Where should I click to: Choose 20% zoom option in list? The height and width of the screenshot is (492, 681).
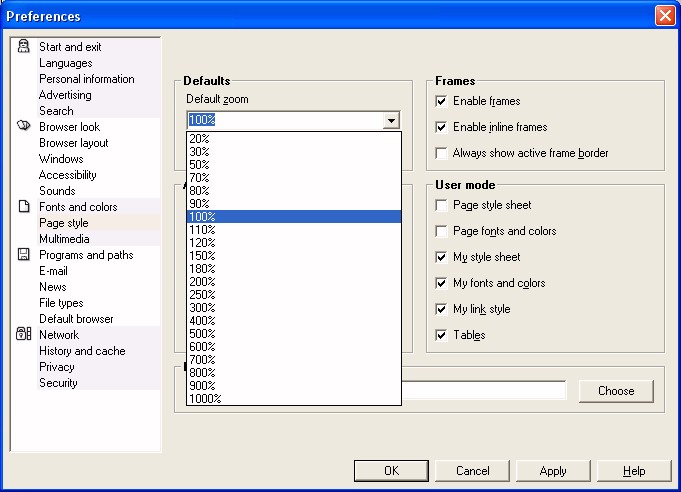coord(200,138)
